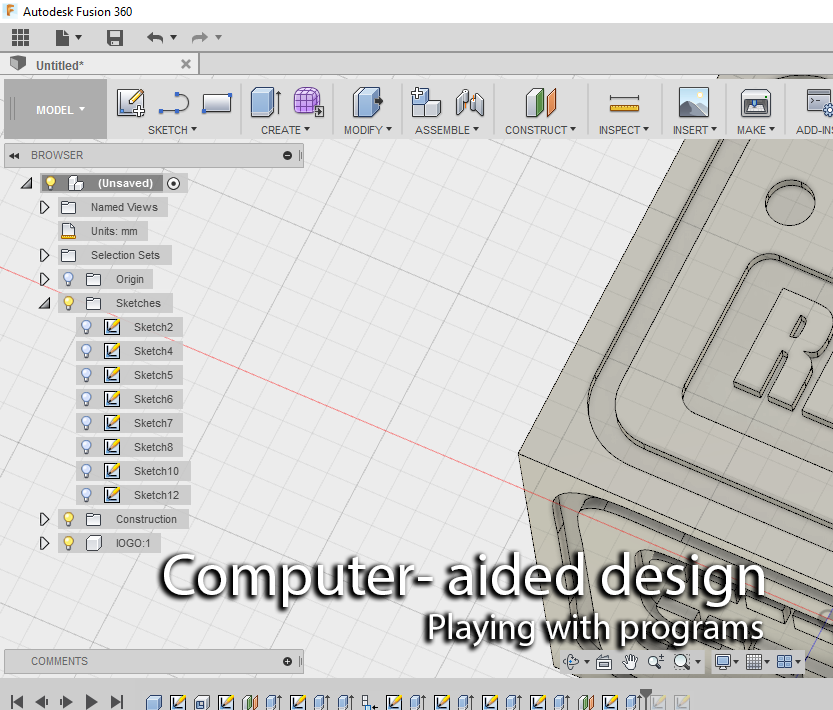Screen dimensions: 833x710
Task: Open the File menu icon
Action: (x=63, y=38)
